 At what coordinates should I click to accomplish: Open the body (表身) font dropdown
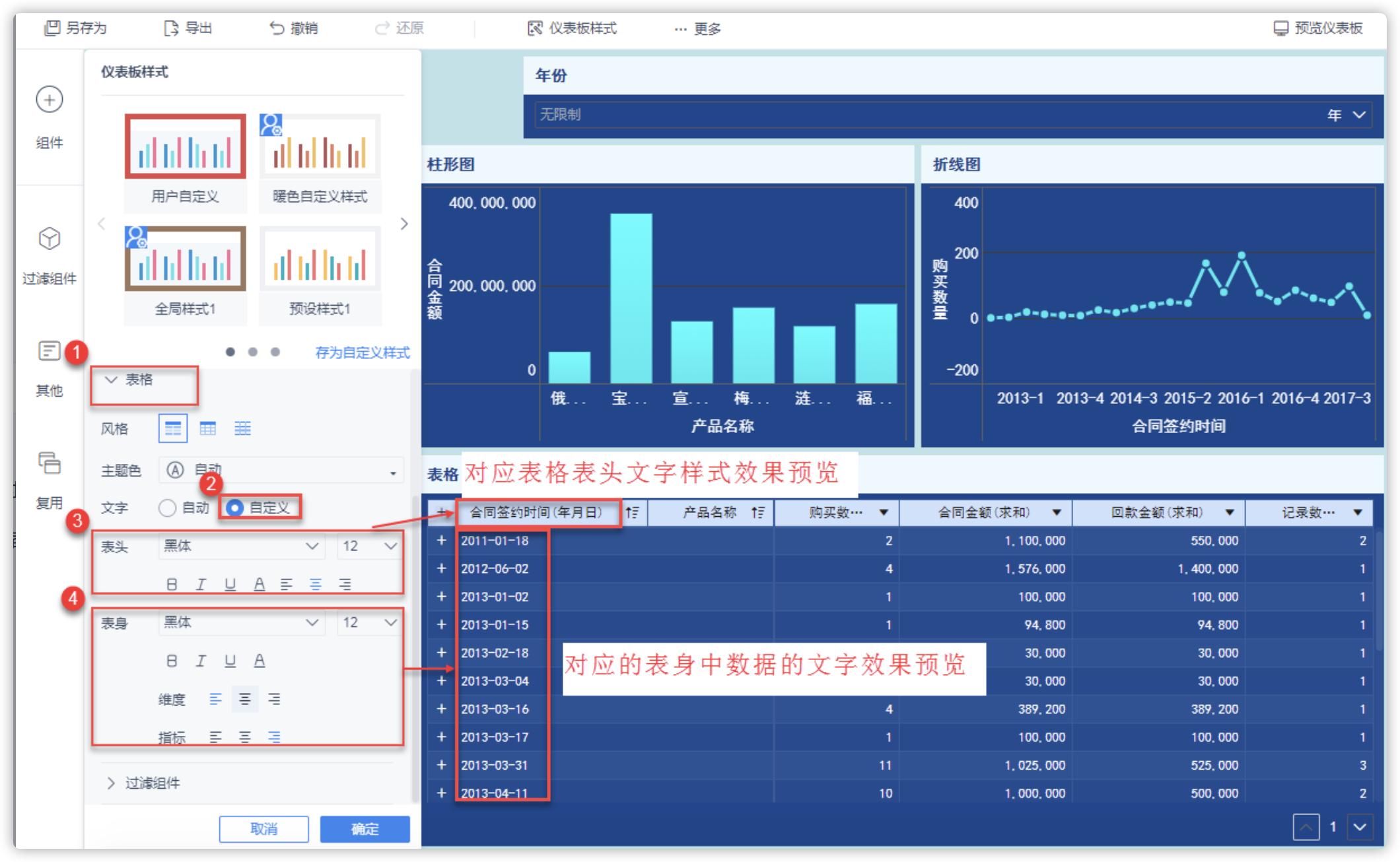(242, 622)
